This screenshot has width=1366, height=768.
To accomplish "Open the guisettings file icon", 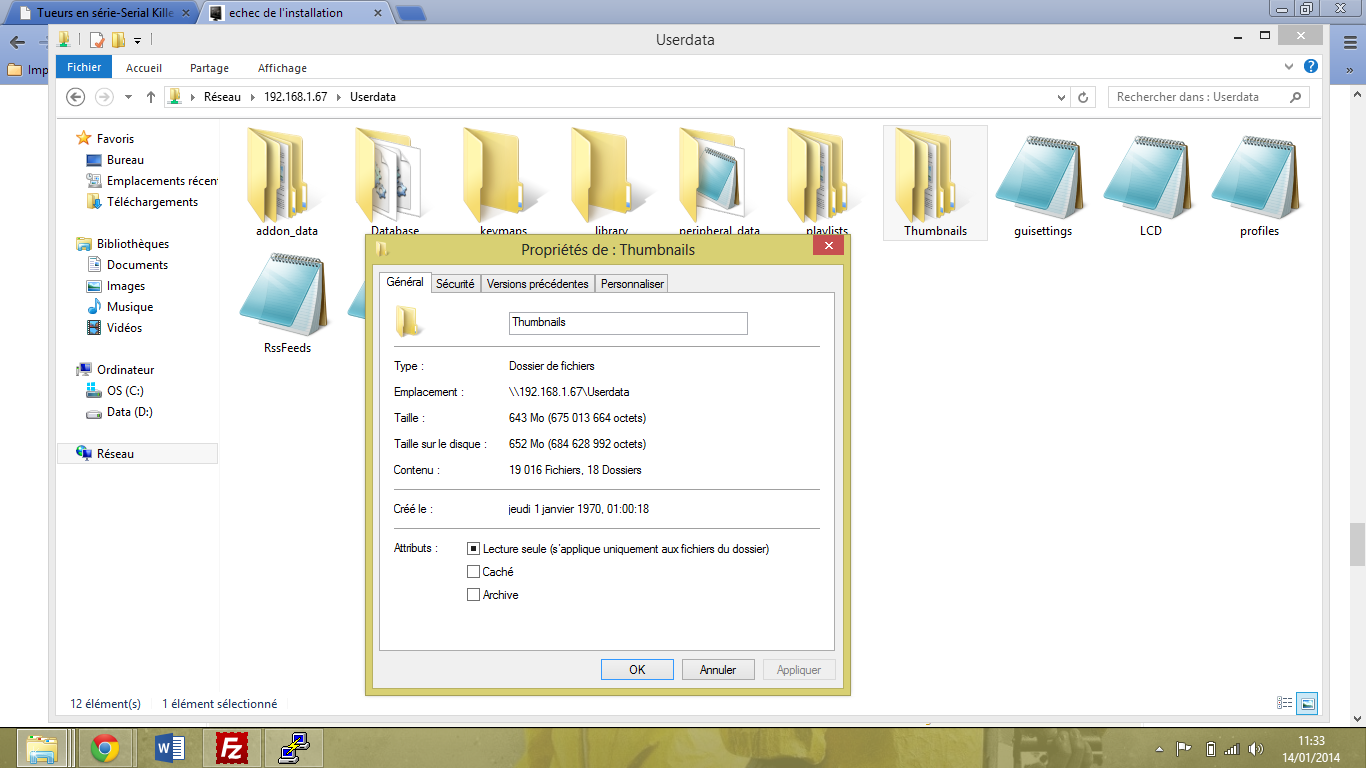I will (1042, 177).
